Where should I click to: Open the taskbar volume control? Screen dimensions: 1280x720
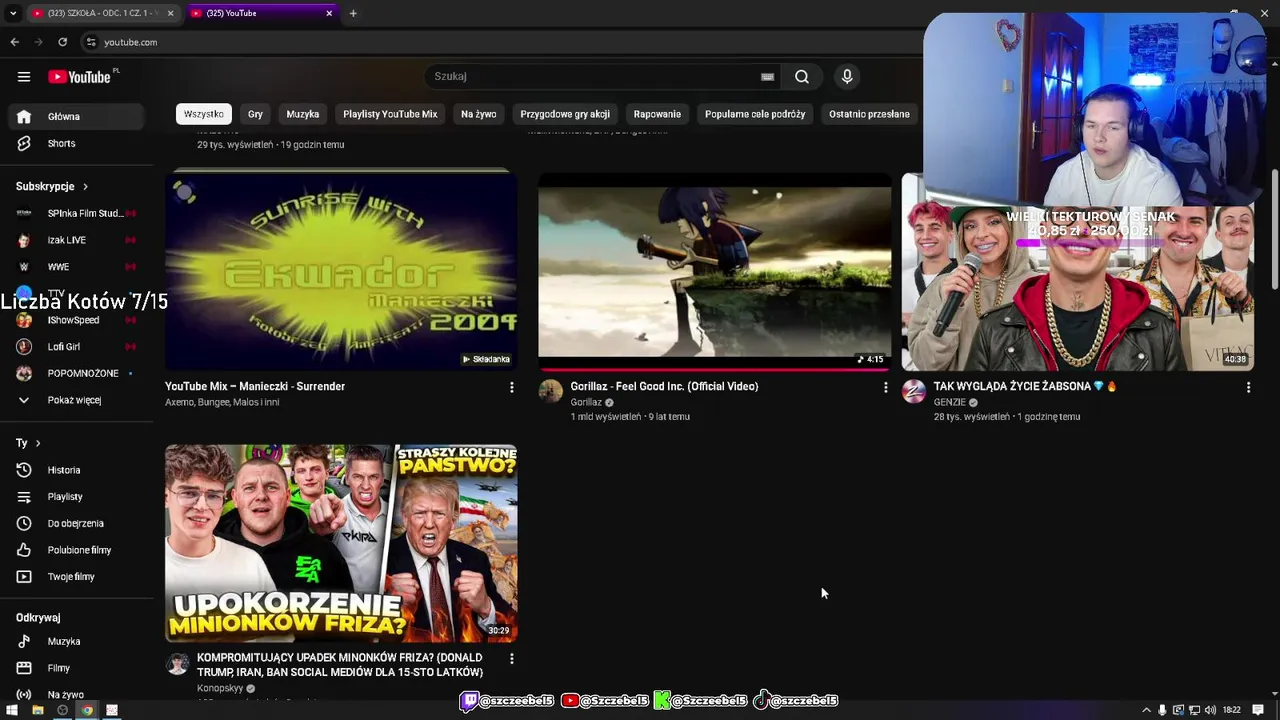click(x=1211, y=710)
